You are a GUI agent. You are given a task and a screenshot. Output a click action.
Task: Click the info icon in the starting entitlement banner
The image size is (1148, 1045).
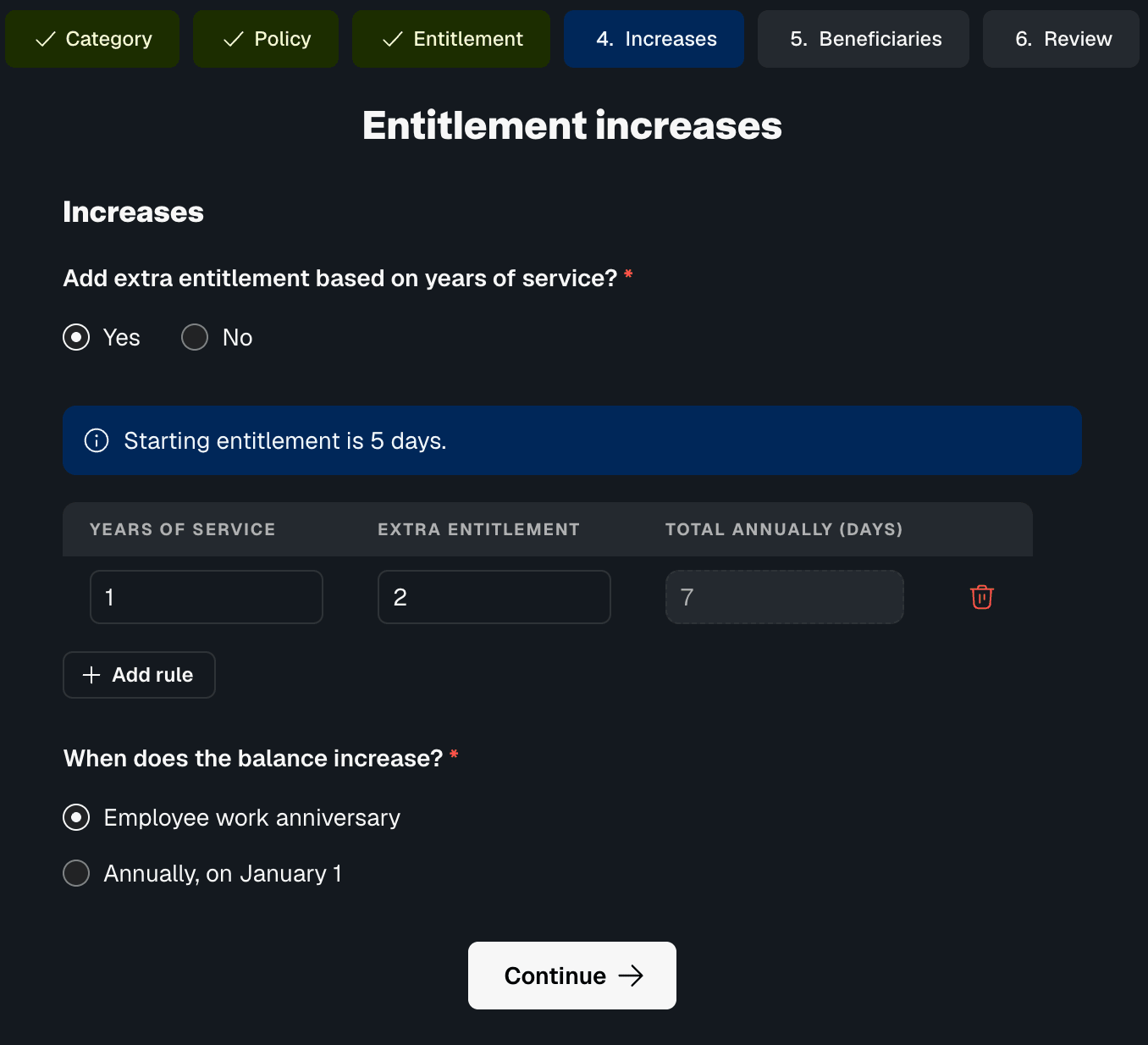(x=97, y=440)
